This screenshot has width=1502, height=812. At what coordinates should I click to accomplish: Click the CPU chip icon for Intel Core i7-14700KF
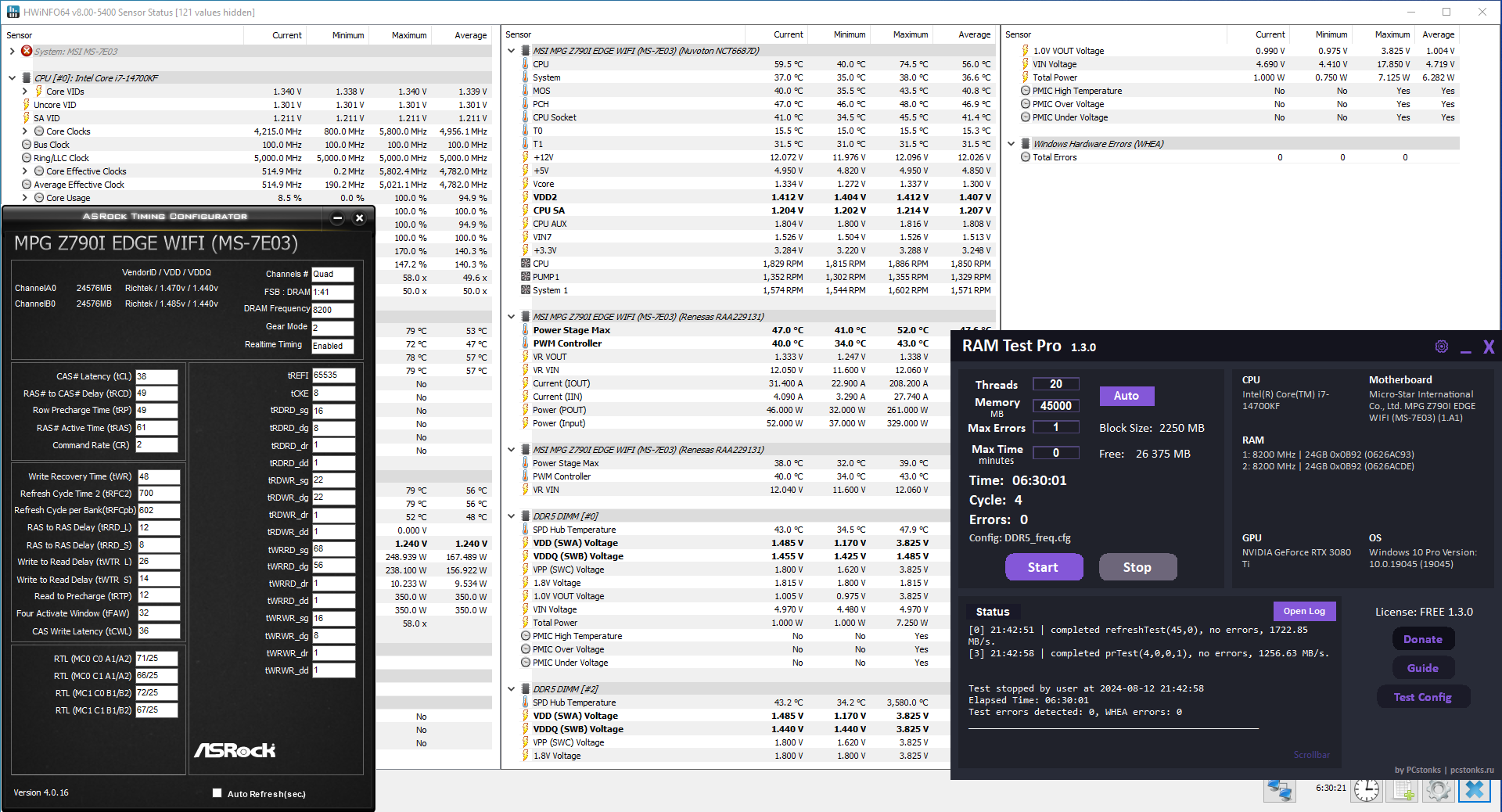click(27, 78)
